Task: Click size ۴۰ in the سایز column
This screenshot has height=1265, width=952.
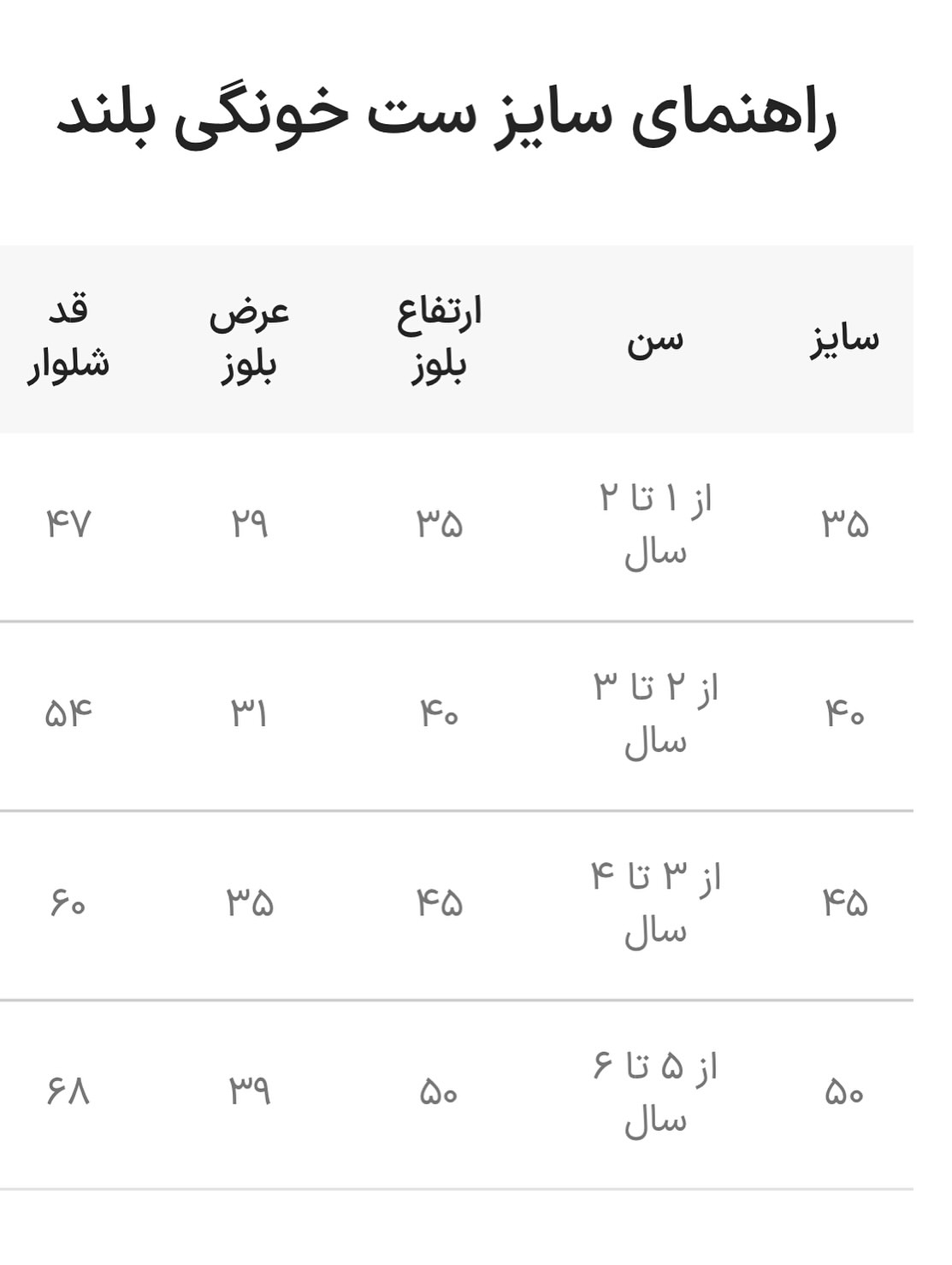Action: pos(844,713)
